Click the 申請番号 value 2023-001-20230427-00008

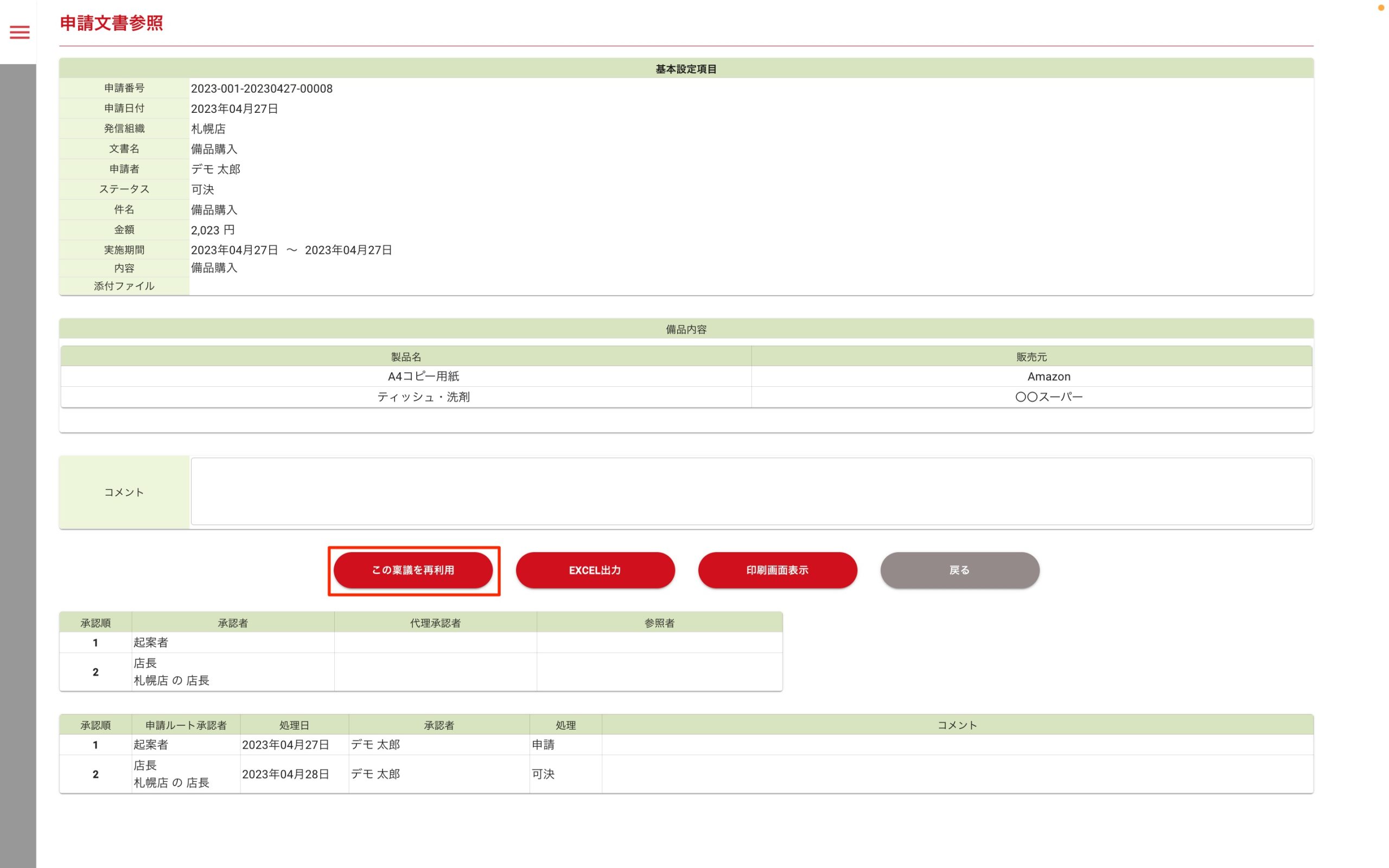click(x=262, y=88)
